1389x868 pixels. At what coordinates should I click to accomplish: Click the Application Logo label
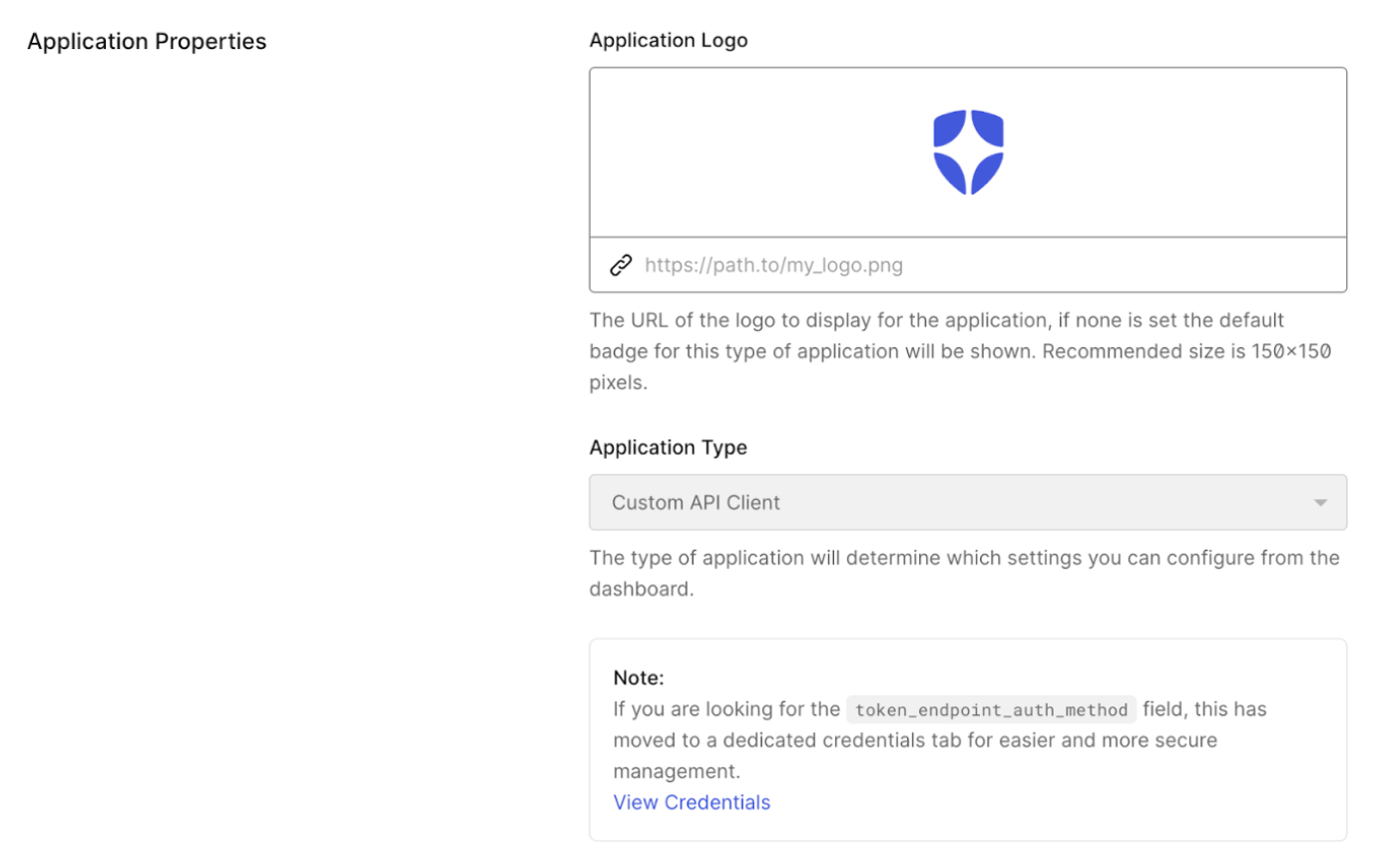669,40
